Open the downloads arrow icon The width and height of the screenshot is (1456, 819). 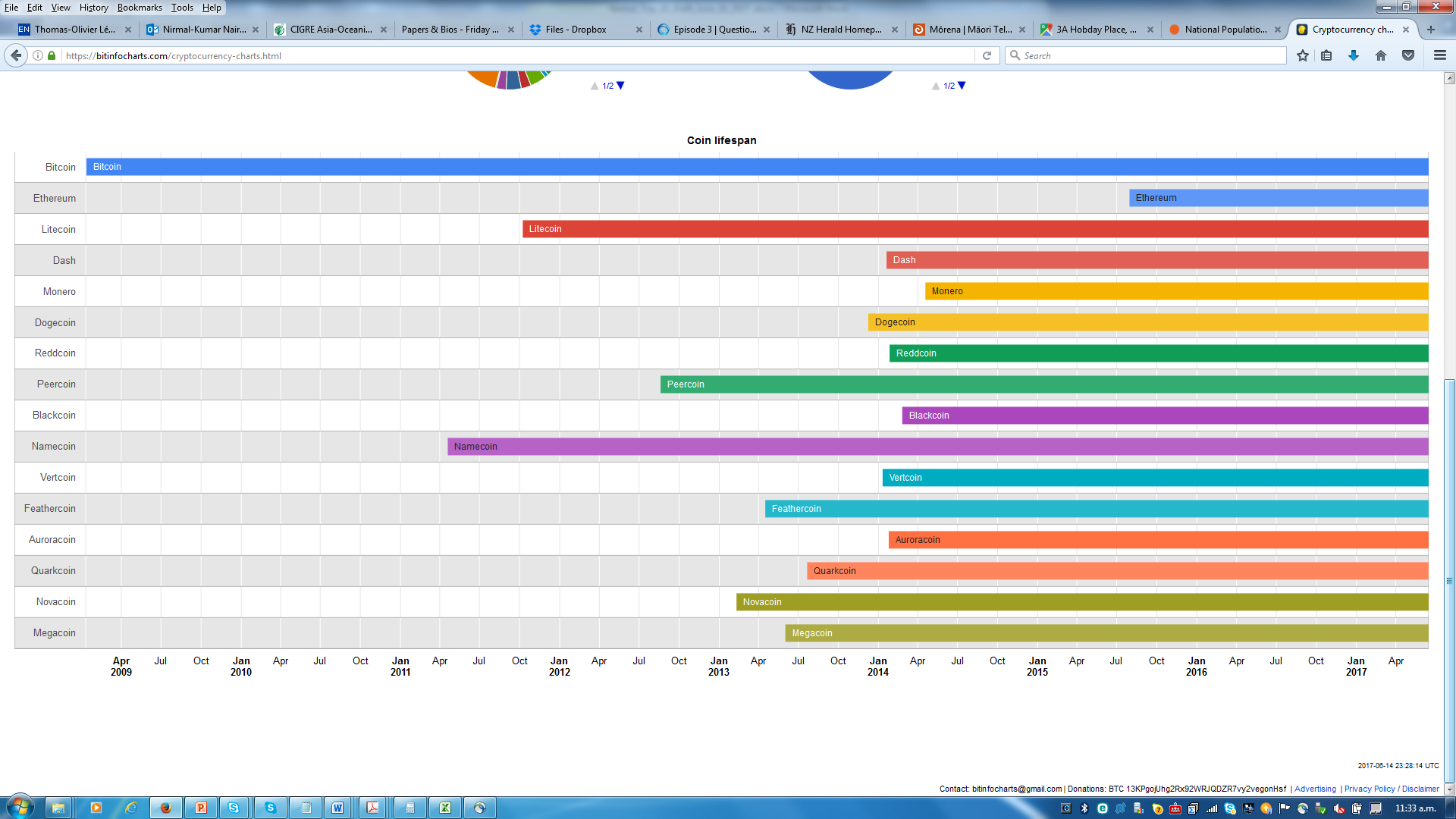(x=1354, y=55)
